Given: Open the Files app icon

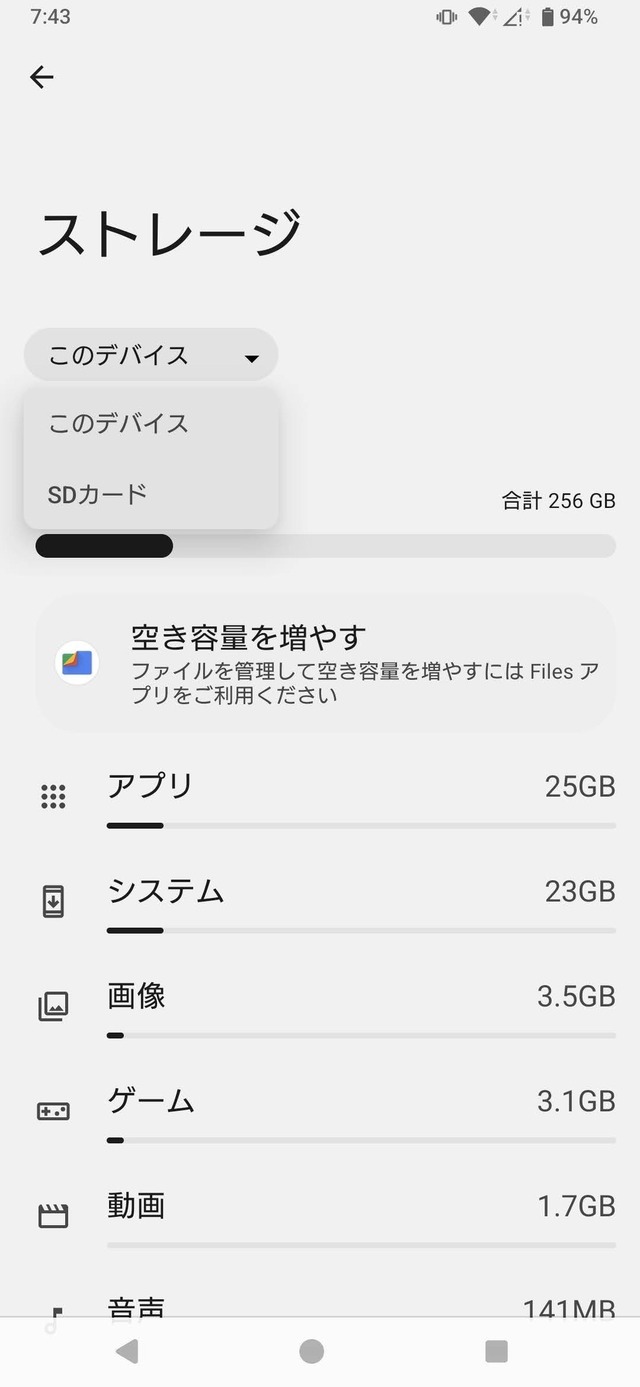Looking at the screenshot, I should (x=77, y=662).
